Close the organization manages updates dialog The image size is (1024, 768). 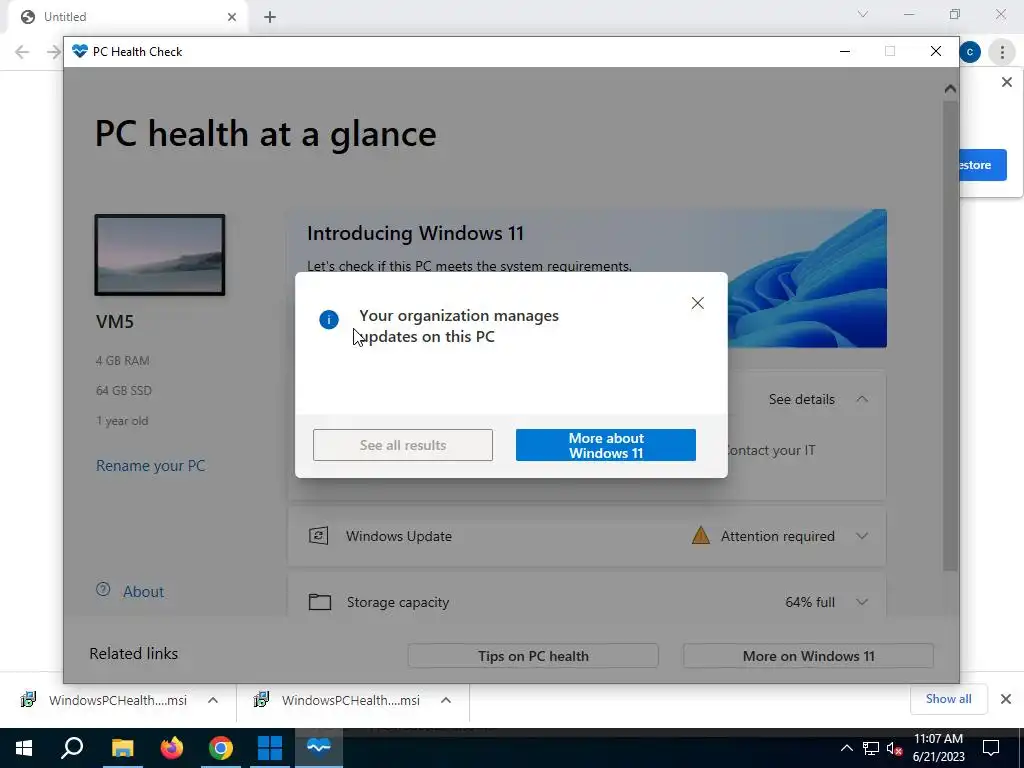point(697,303)
